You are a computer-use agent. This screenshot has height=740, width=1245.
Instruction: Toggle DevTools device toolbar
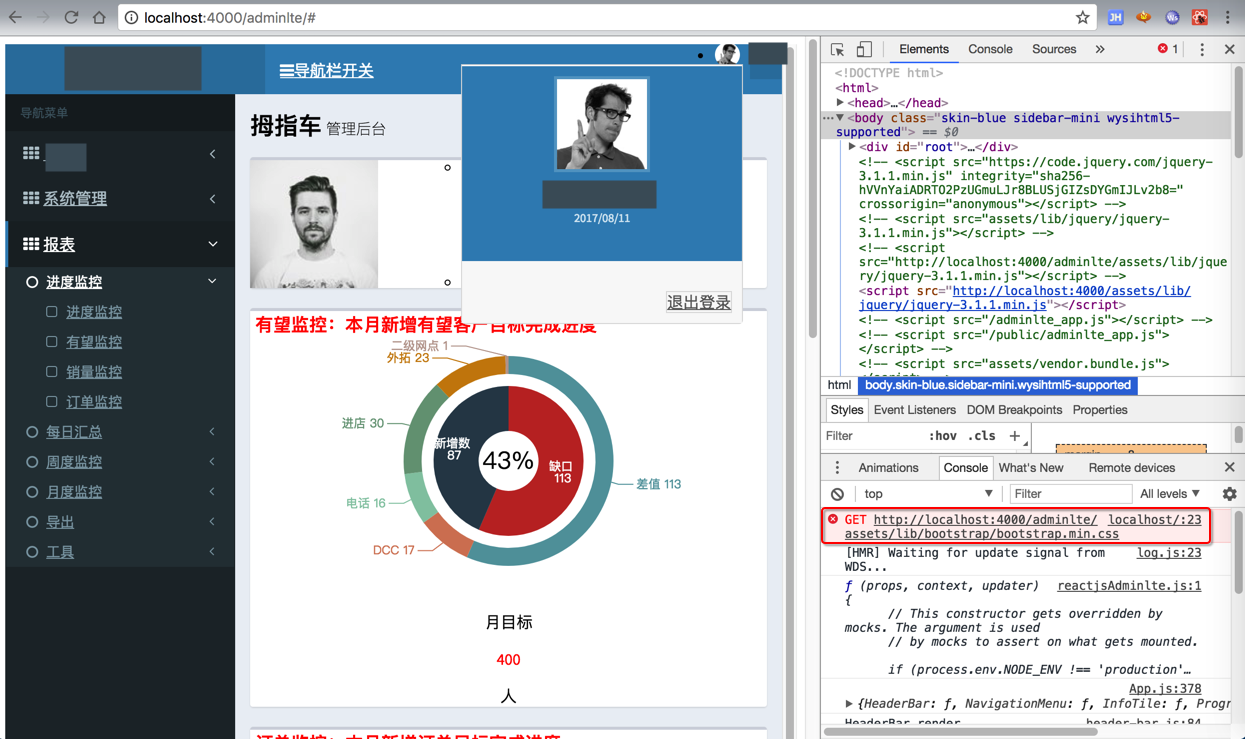(864, 49)
